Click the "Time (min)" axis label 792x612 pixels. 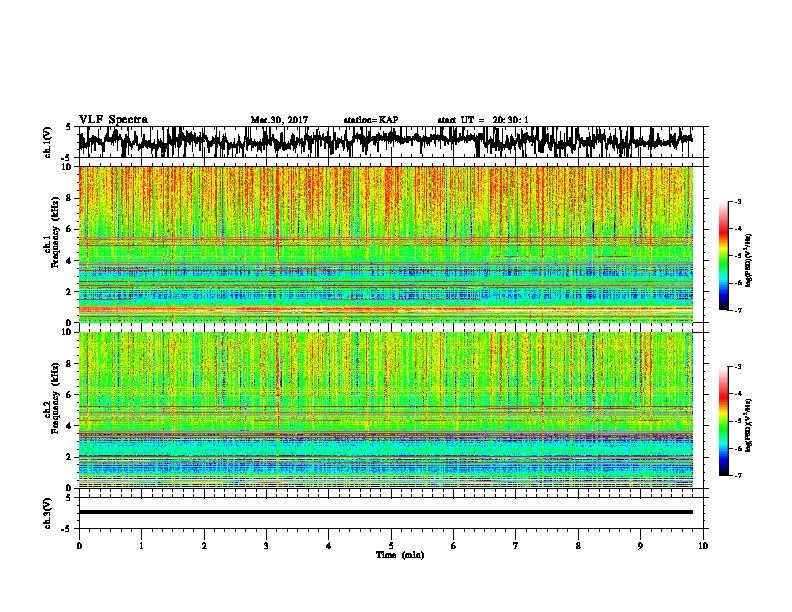point(400,555)
